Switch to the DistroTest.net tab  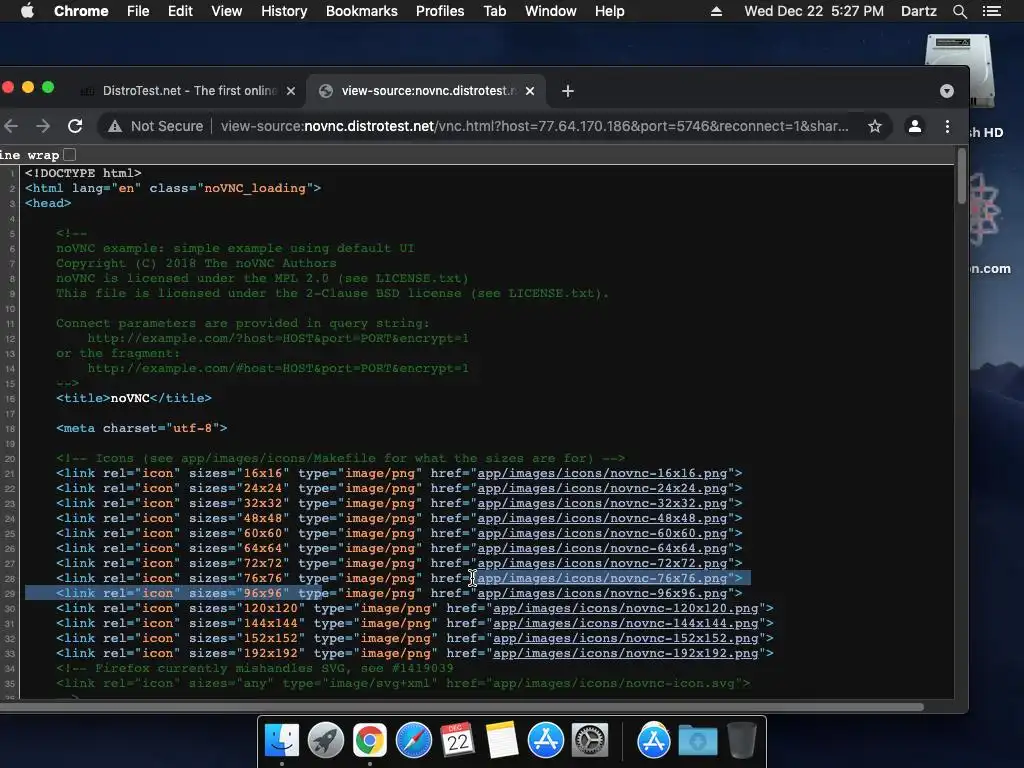click(x=189, y=91)
